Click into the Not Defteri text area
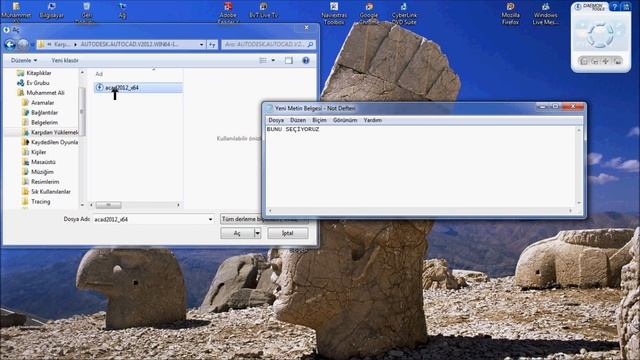This screenshot has width=640, height=360. [x=421, y=167]
